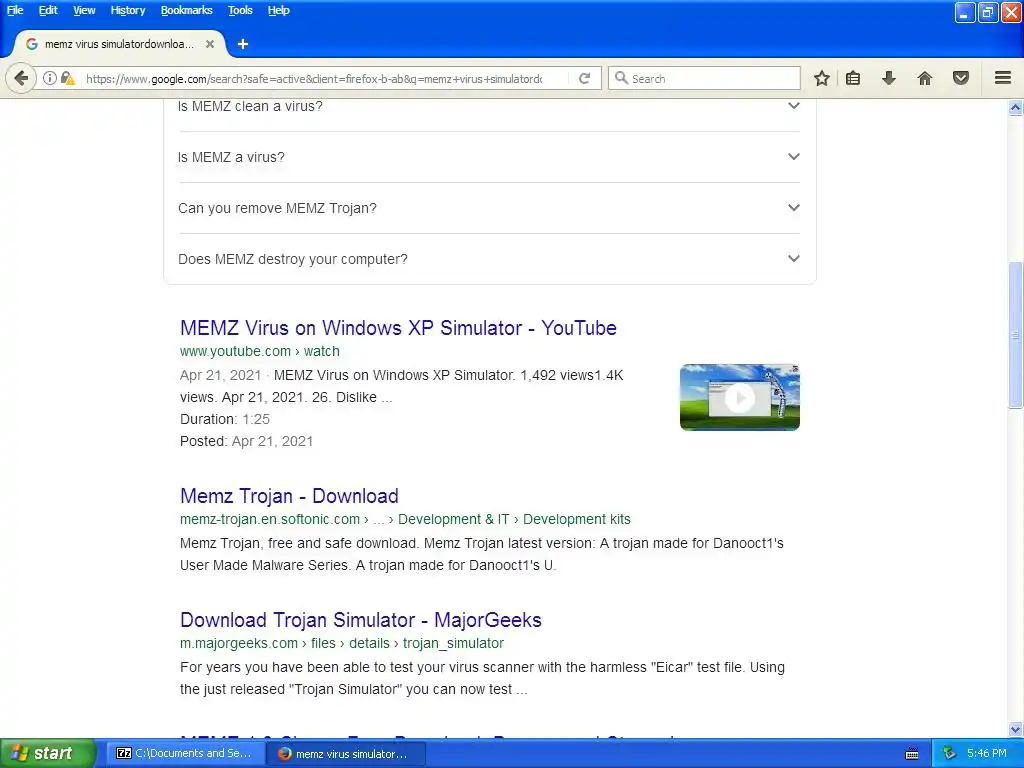Go to Firefox home page icon
The width and height of the screenshot is (1024, 768).
925,78
